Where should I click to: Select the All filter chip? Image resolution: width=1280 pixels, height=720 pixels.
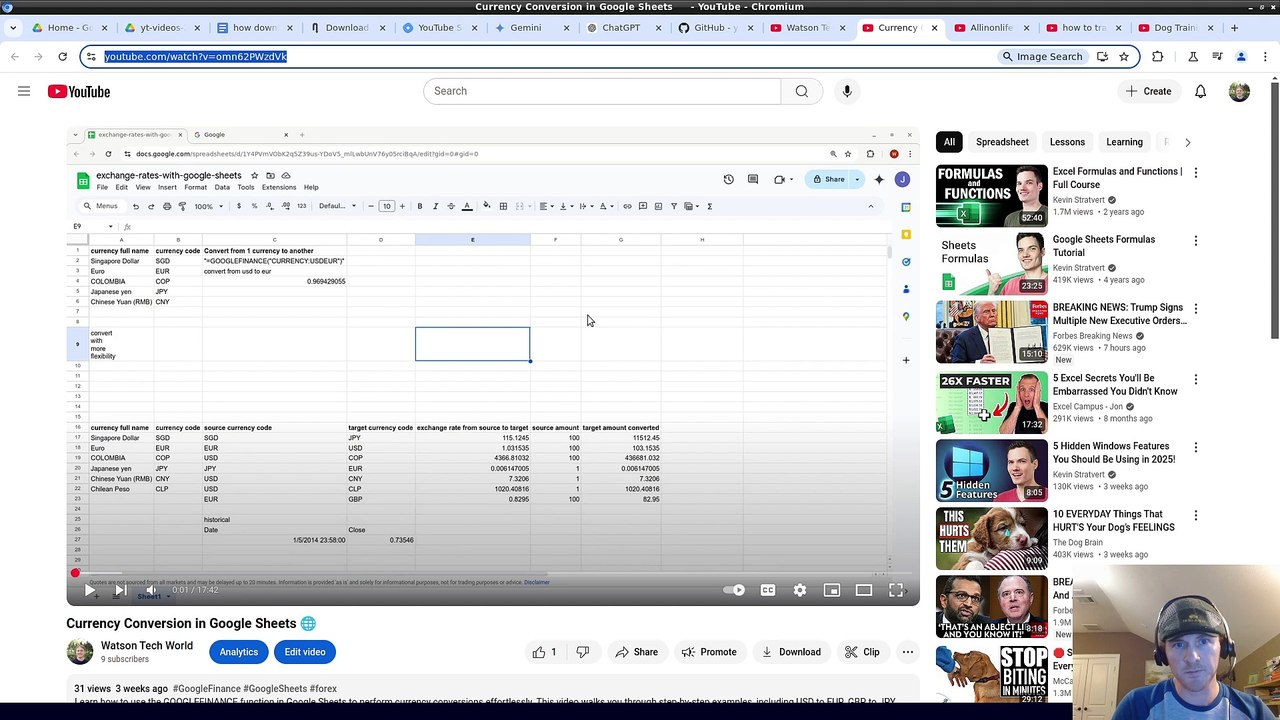(949, 142)
